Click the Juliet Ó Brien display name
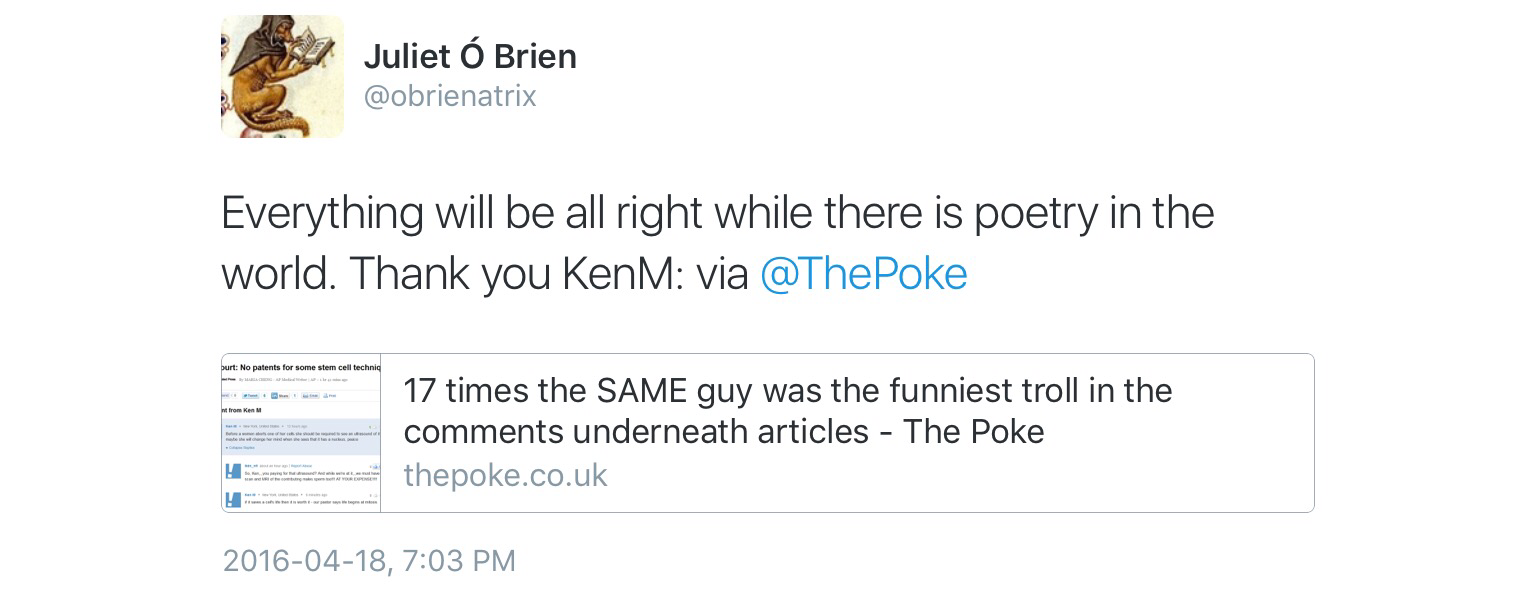This screenshot has height=595, width=1536. point(470,56)
